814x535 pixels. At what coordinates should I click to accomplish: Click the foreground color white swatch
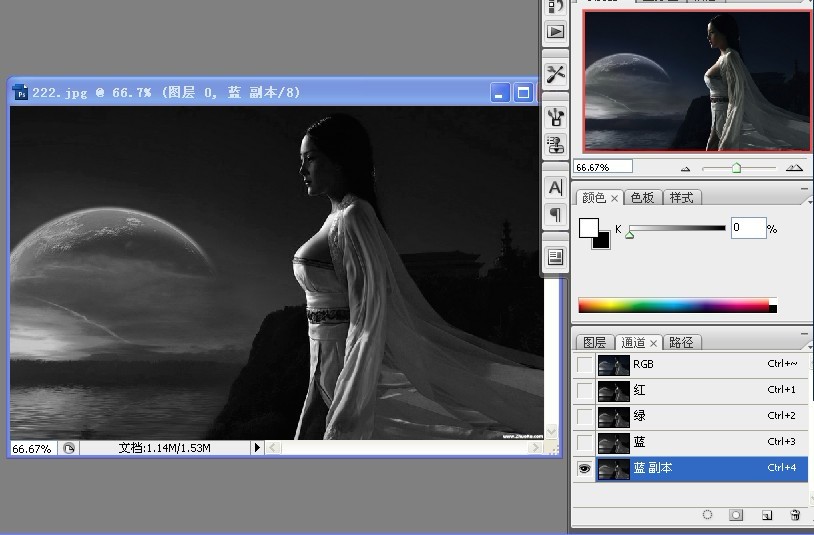click(588, 227)
